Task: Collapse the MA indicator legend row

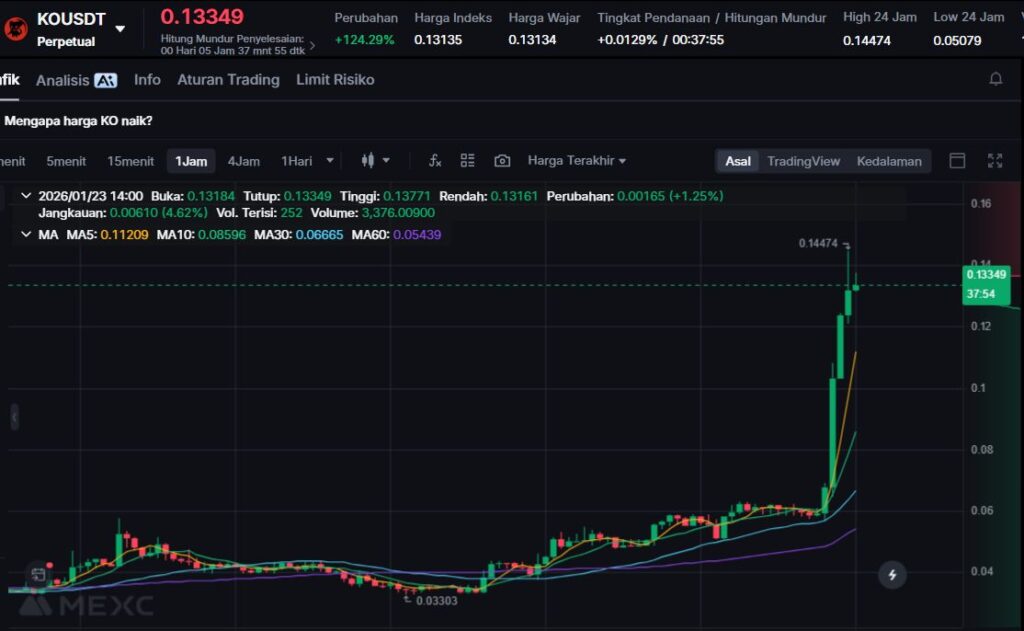Action: 25,235
